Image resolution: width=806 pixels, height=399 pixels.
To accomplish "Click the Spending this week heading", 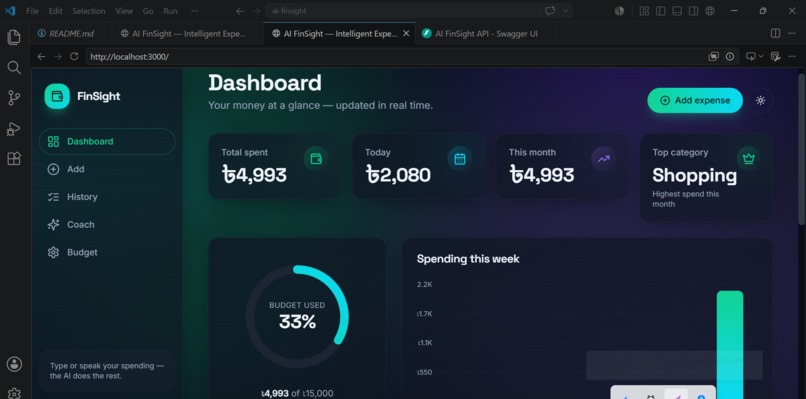I will [468, 259].
